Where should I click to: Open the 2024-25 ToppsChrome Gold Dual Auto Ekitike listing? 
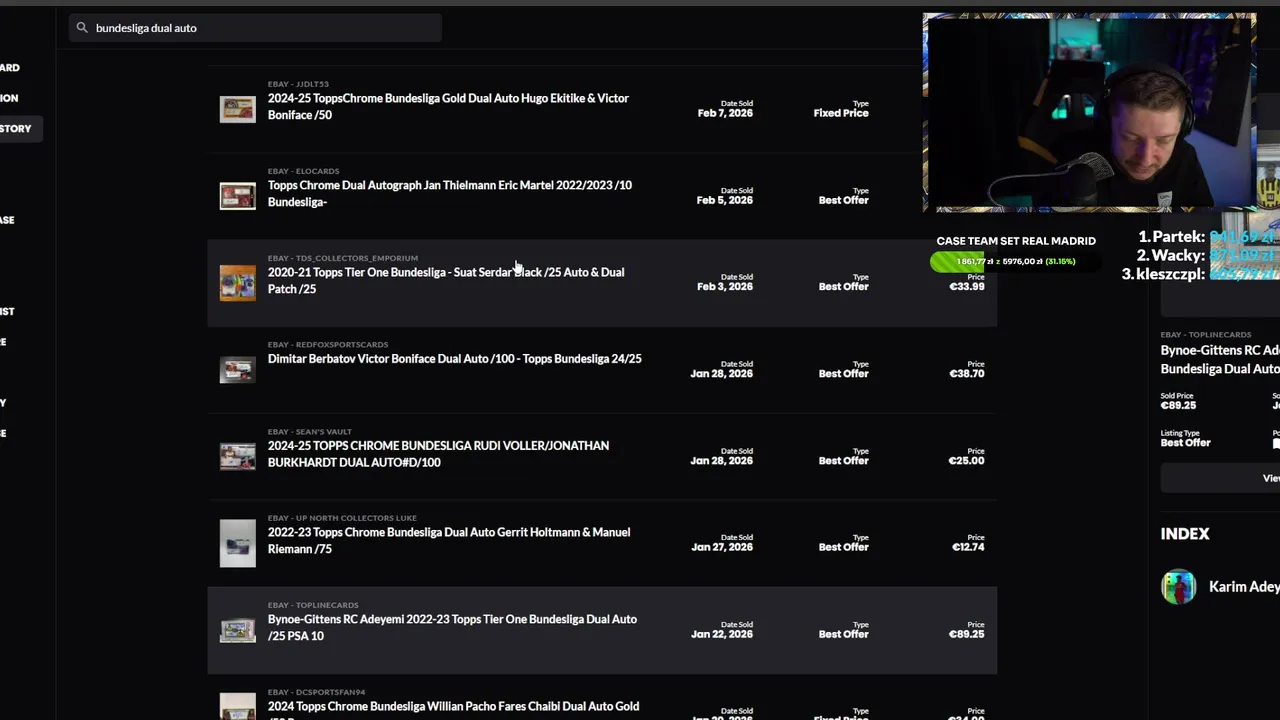coord(448,106)
